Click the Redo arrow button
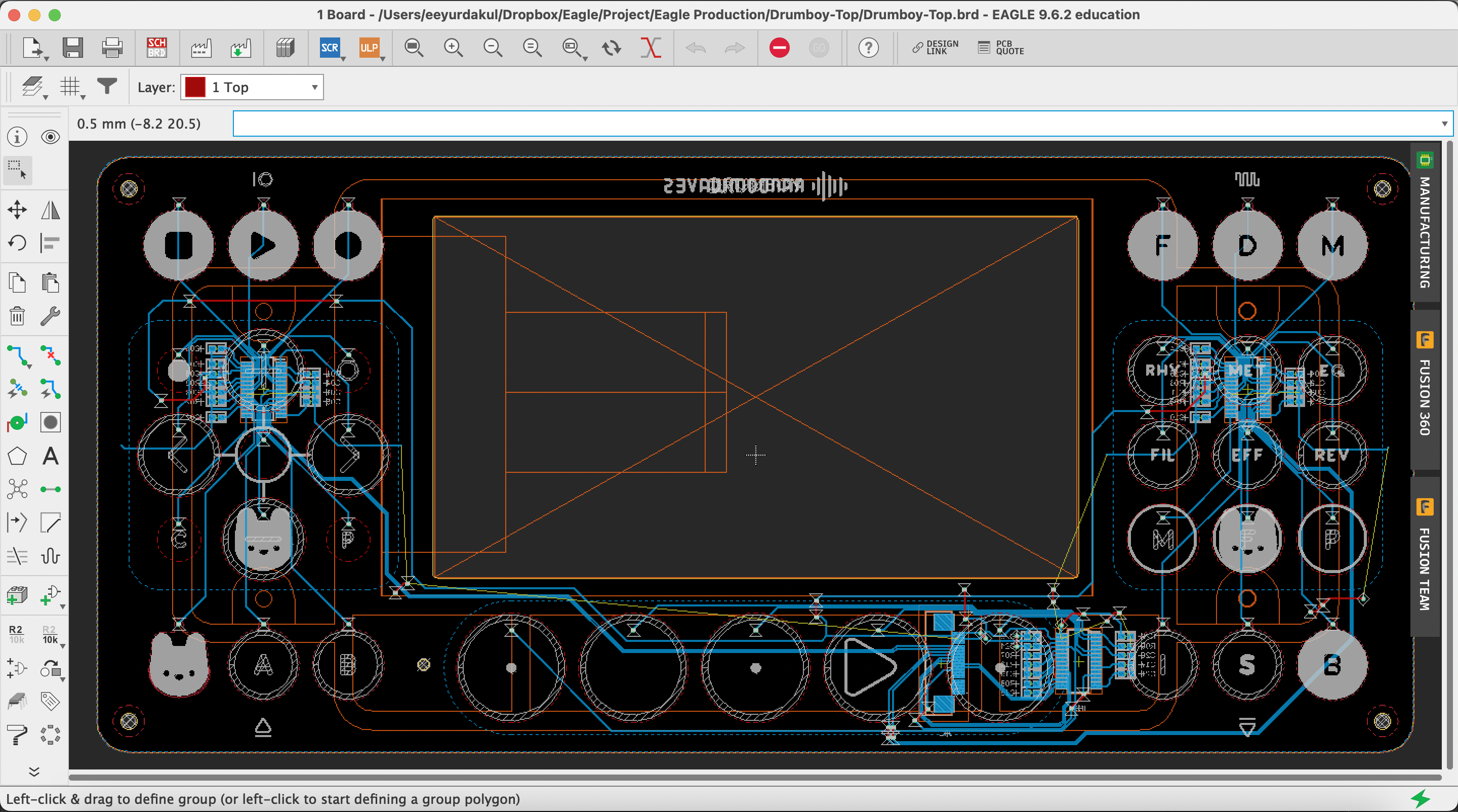Image resolution: width=1458 pixels, height=812 pixels. click(x=735, y=48)
